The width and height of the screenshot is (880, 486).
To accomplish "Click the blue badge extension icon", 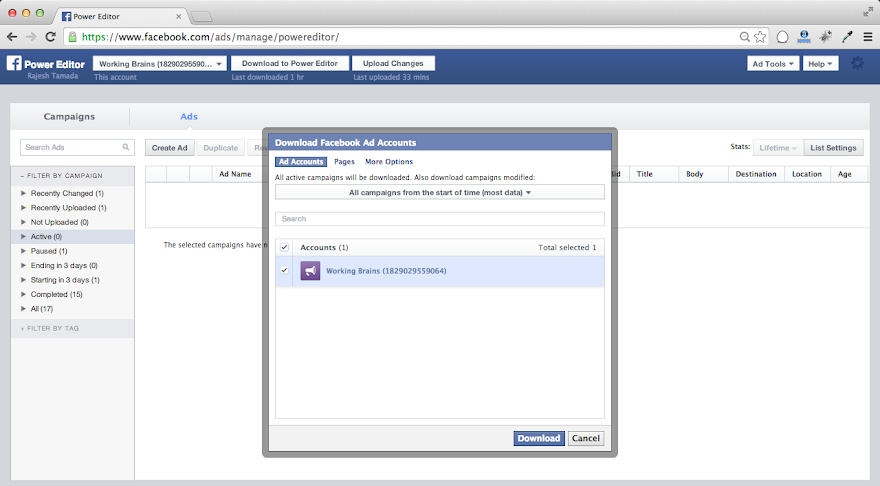I will 804,37.
